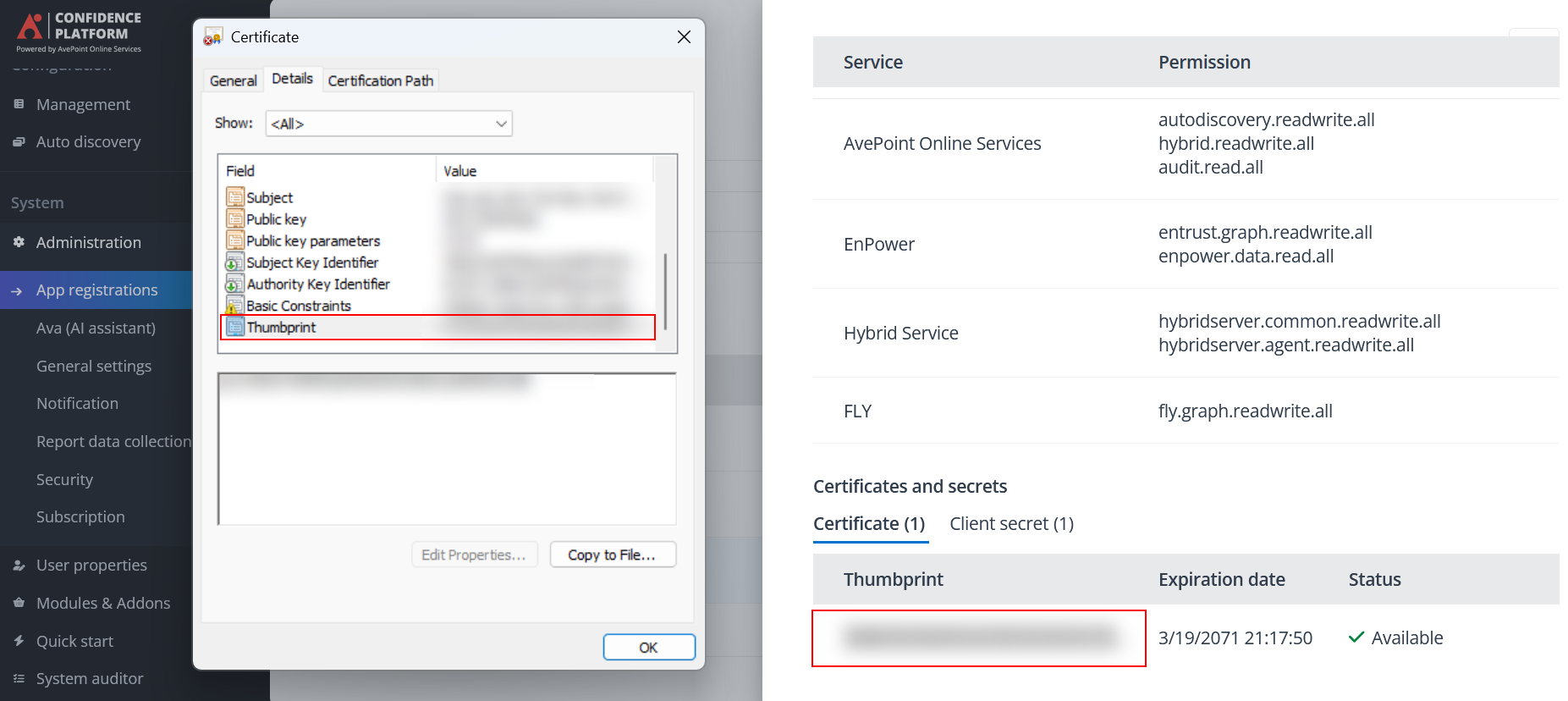Click the field list vertical scrollbar
Viewport: 1568px width, 701px height.
666,290
